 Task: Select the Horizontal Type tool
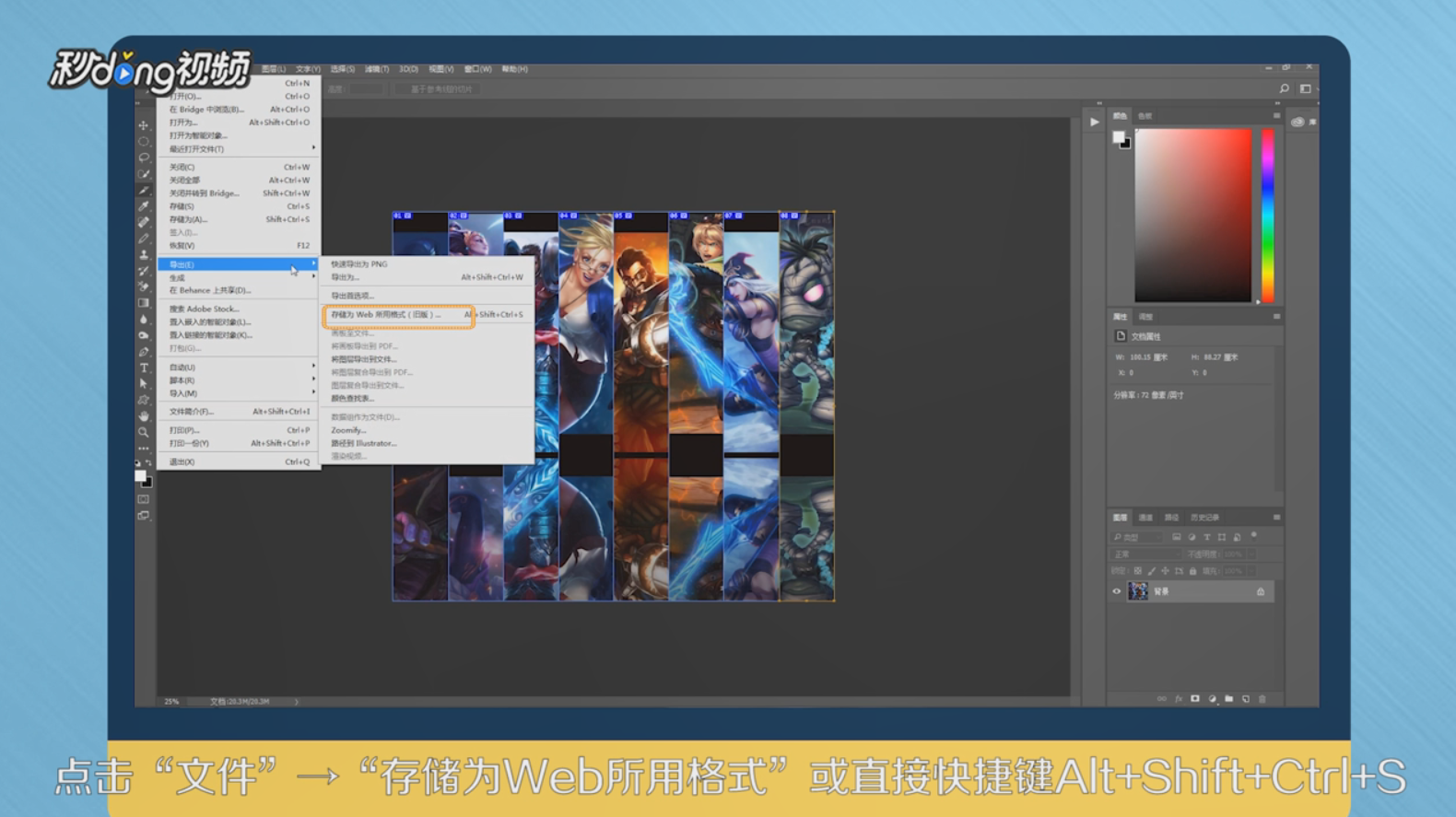144,368
